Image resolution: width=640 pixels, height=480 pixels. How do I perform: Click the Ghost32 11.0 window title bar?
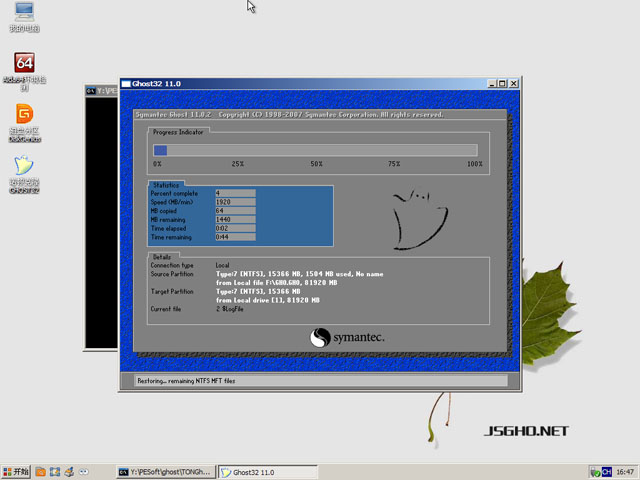(300, 84)
